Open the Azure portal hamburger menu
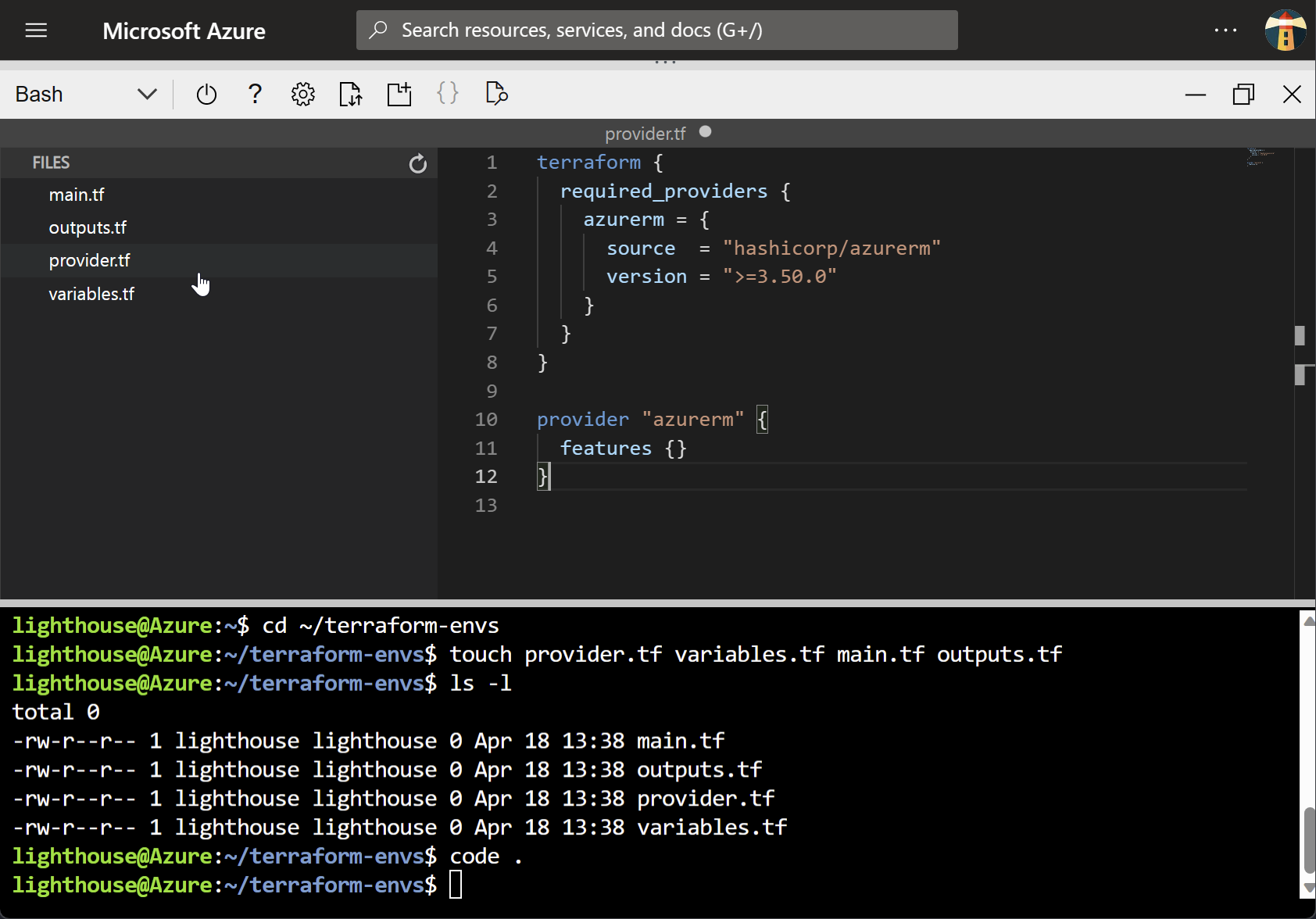The image size is (1316, 919). (36, 30)
